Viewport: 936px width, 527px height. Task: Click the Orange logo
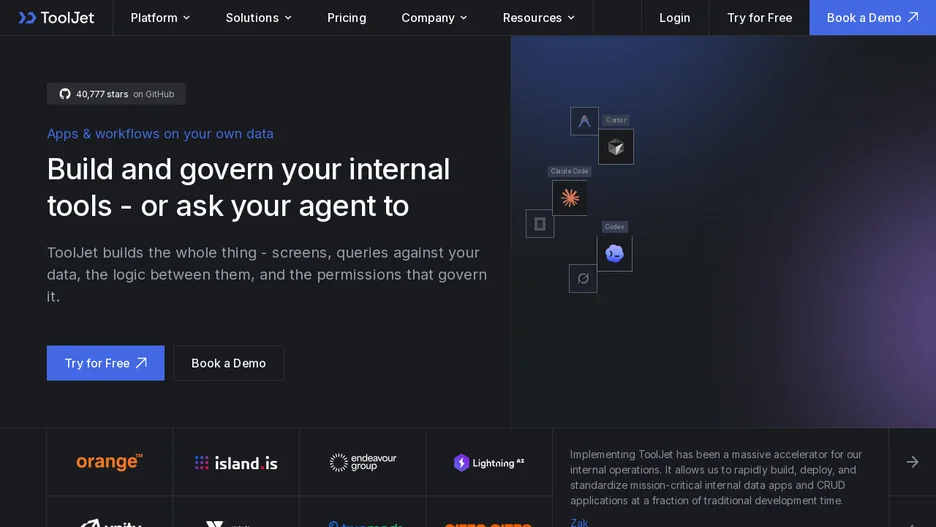click(x=110, y=462)
